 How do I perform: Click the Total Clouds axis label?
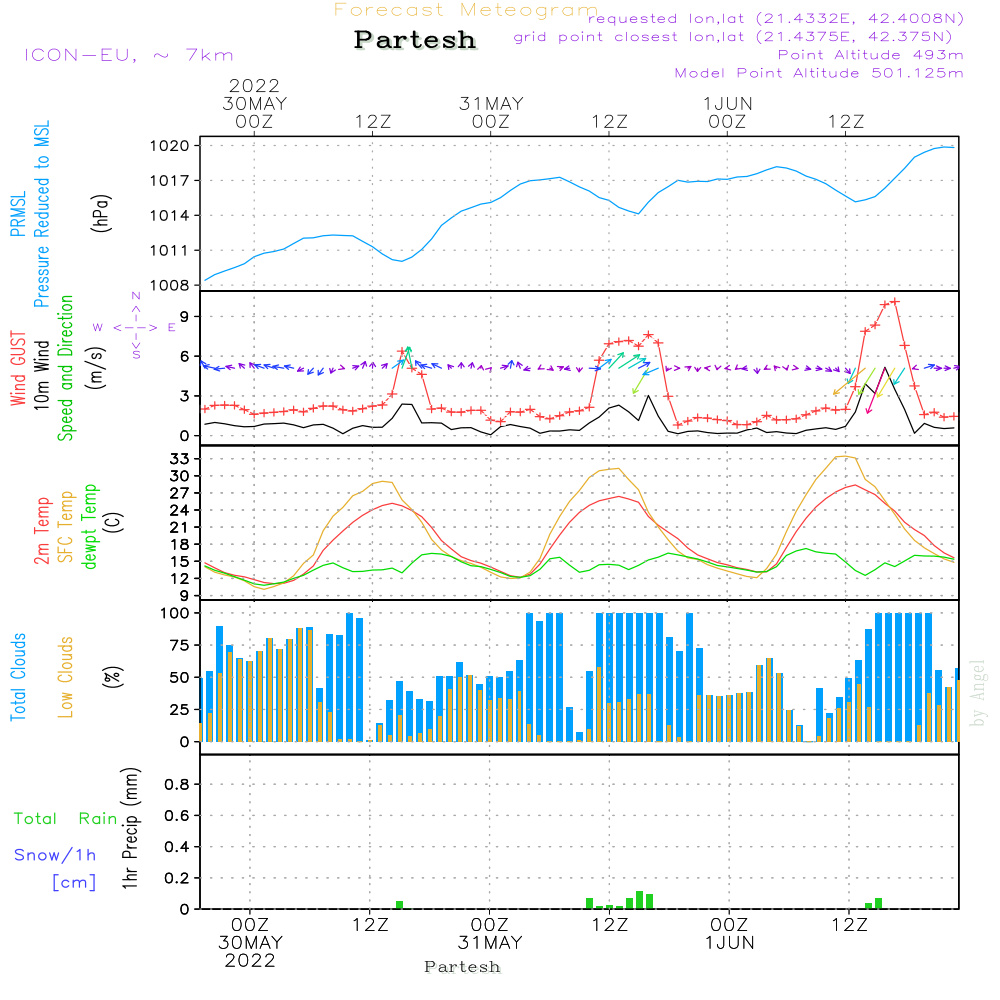pyautogui.click(x=18, y=677)
